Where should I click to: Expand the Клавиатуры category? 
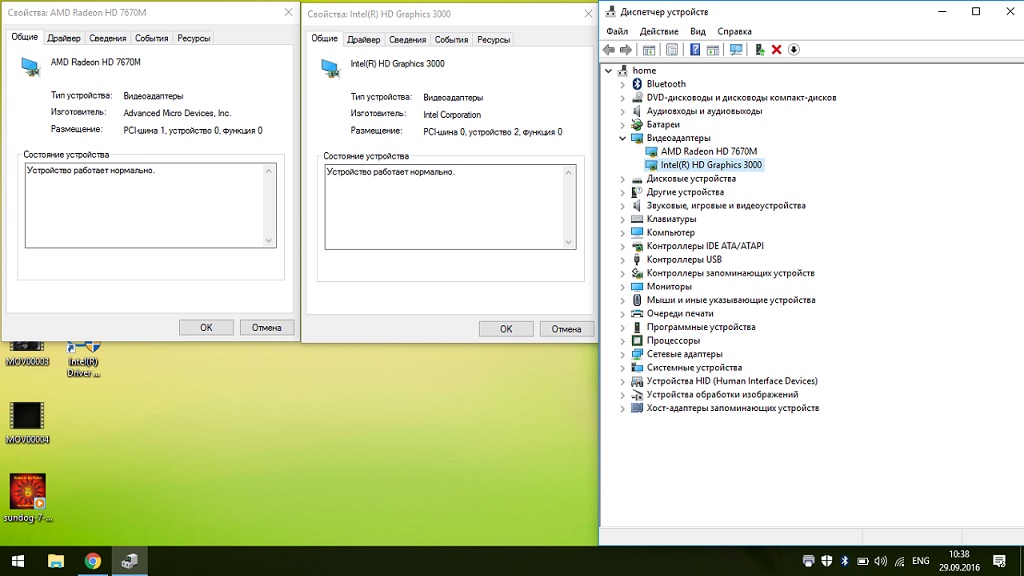[622, 219]
